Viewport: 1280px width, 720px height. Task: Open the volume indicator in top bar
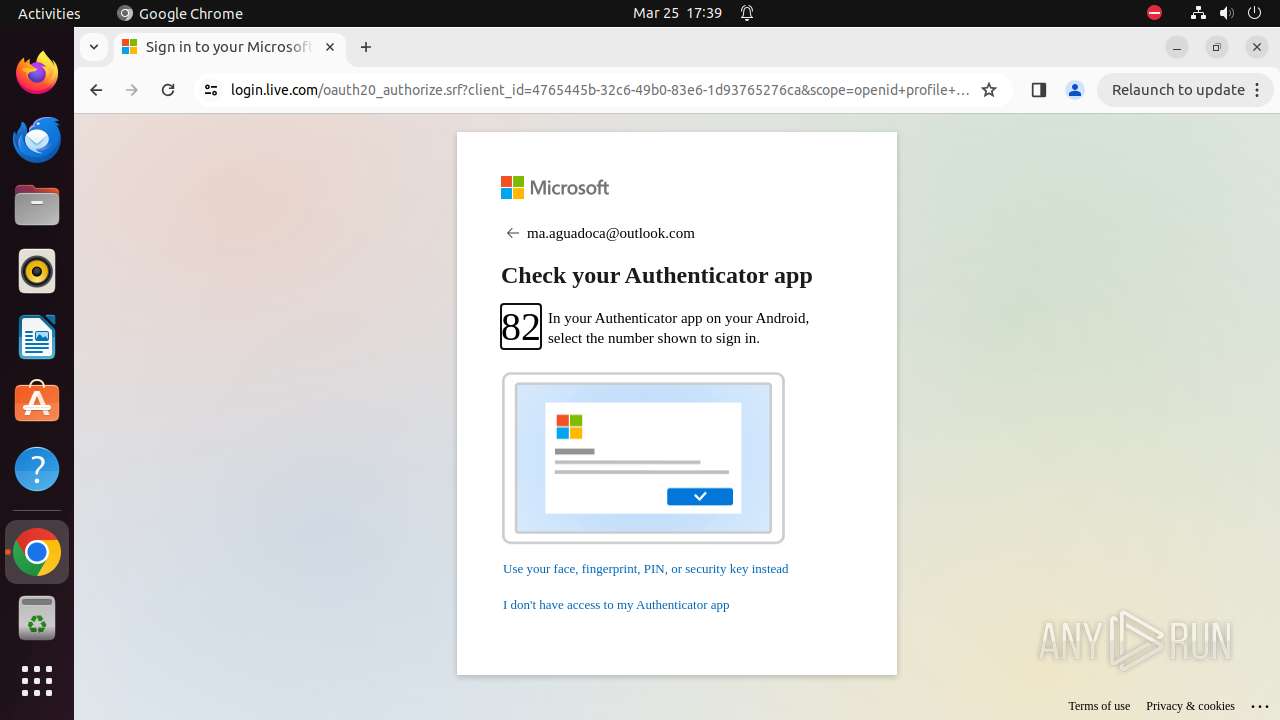tap(1226, 13)
